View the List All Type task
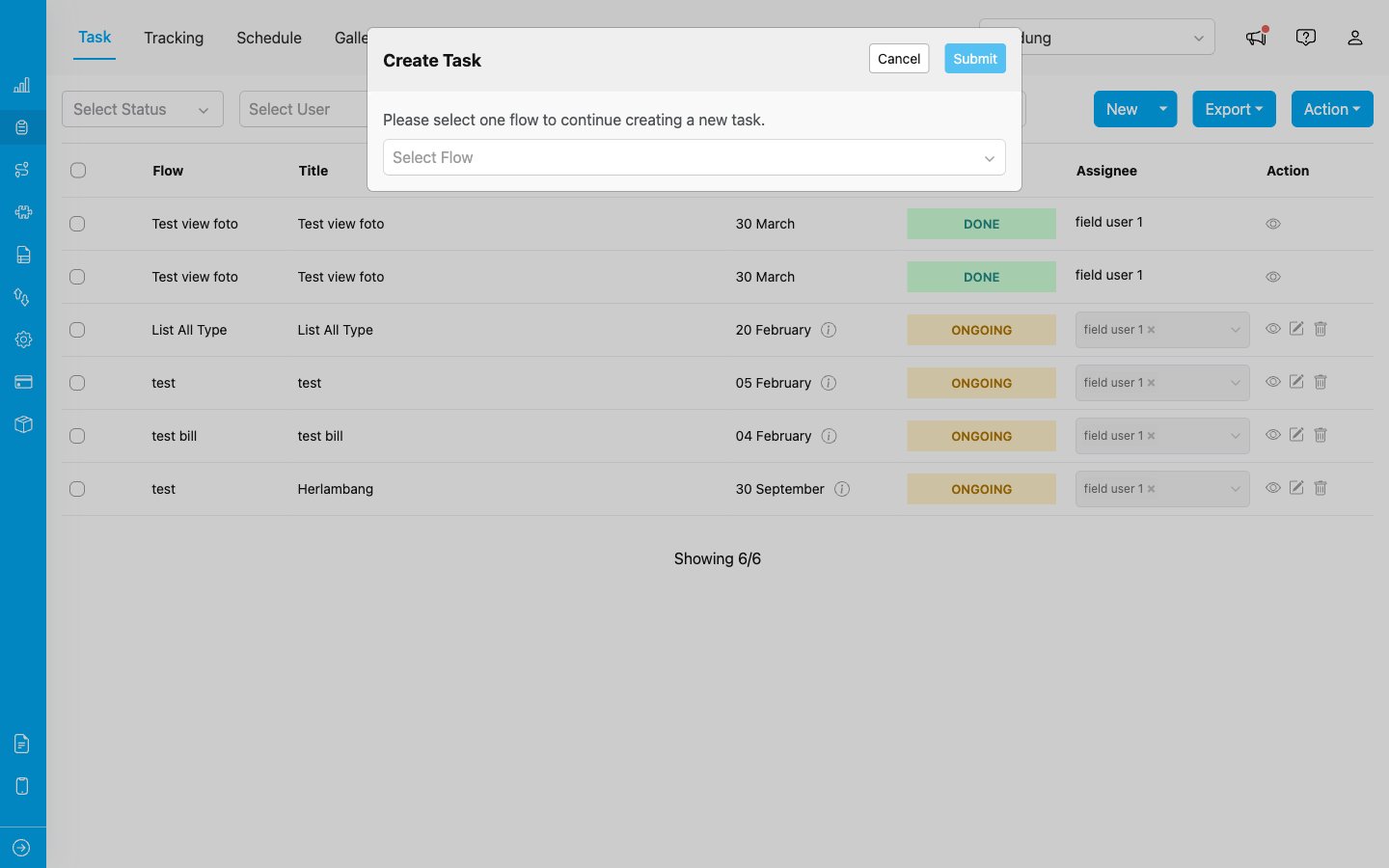Image resolution: width=1389 pixels, height=868 pixels. click(x=1273, y=329)
